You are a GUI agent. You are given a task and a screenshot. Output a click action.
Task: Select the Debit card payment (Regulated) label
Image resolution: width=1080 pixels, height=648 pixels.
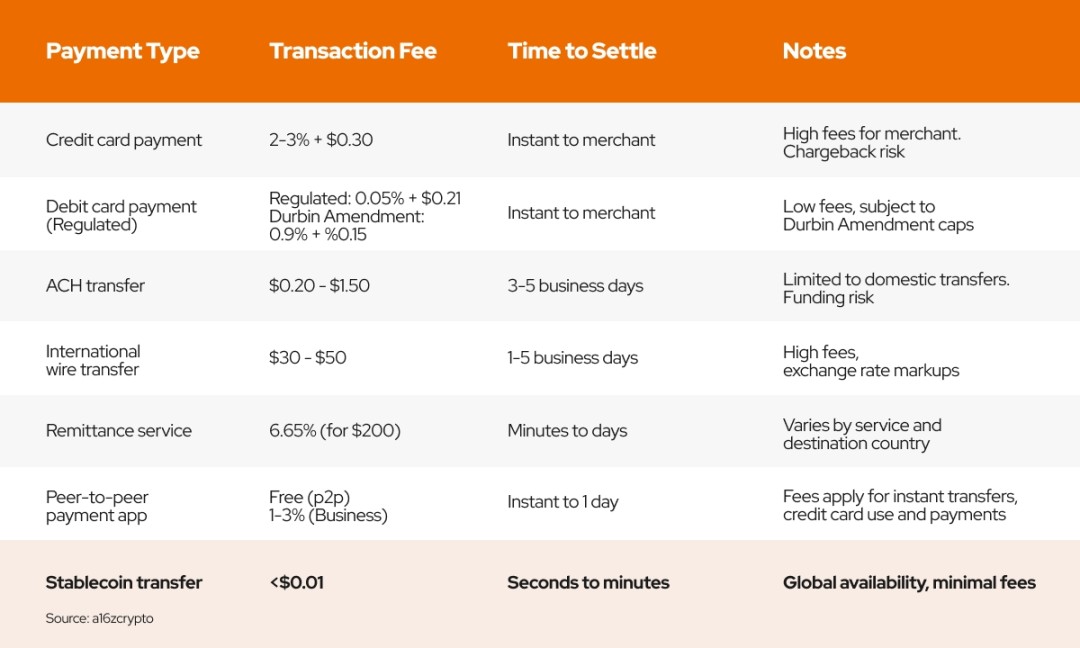tap(121, 215)
